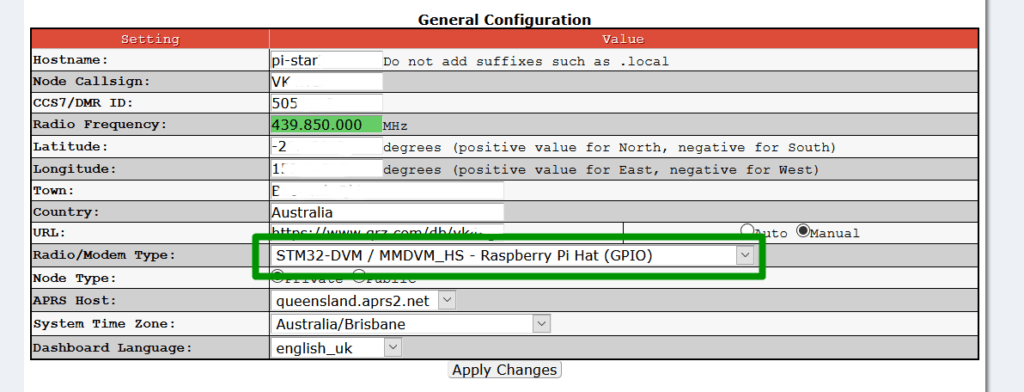
Task: Click the General Configuration heading
Action: (x=504, y=20)
